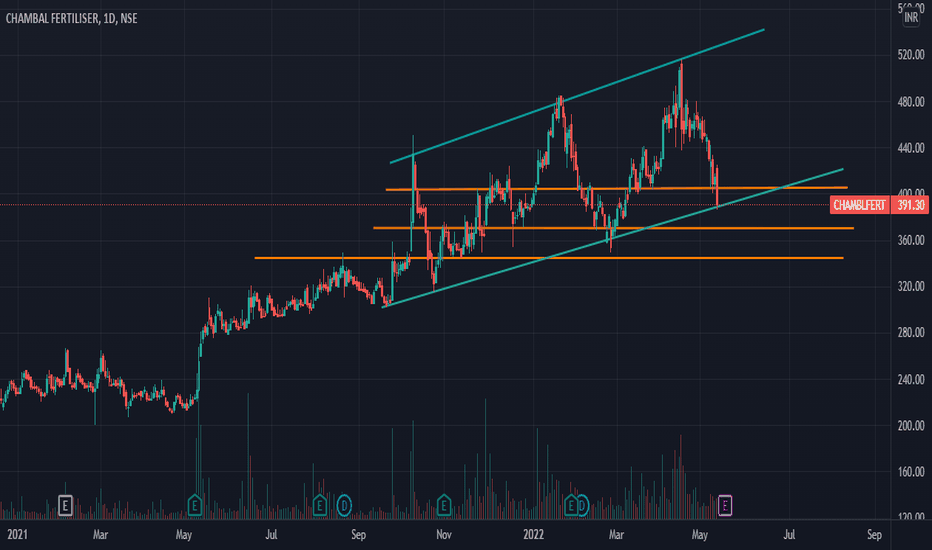The width and height of the screenshot is (932, 550).
Task: Select the middle orange horizontal level line
Action: pos(613,228)
